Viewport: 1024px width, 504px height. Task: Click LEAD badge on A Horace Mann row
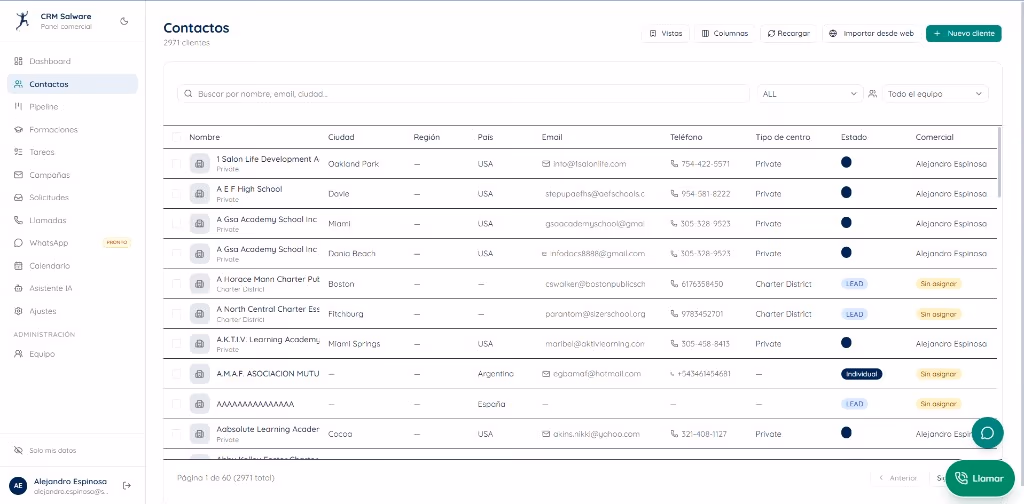854,284
